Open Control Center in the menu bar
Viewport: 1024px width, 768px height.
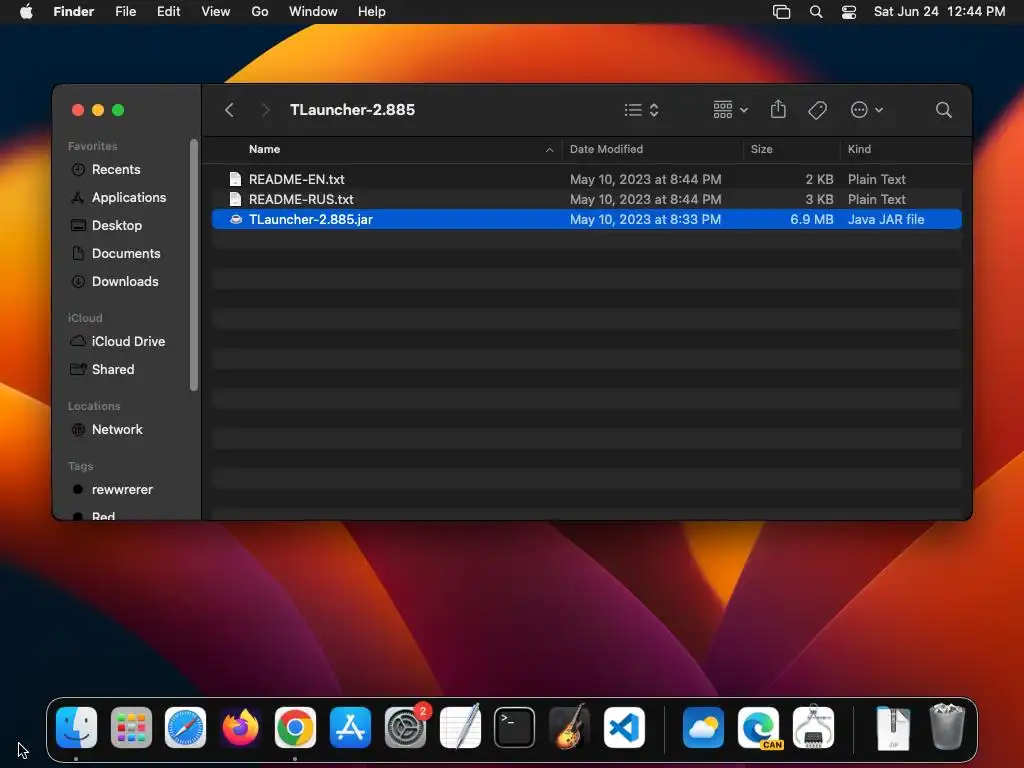pos(848,12)
